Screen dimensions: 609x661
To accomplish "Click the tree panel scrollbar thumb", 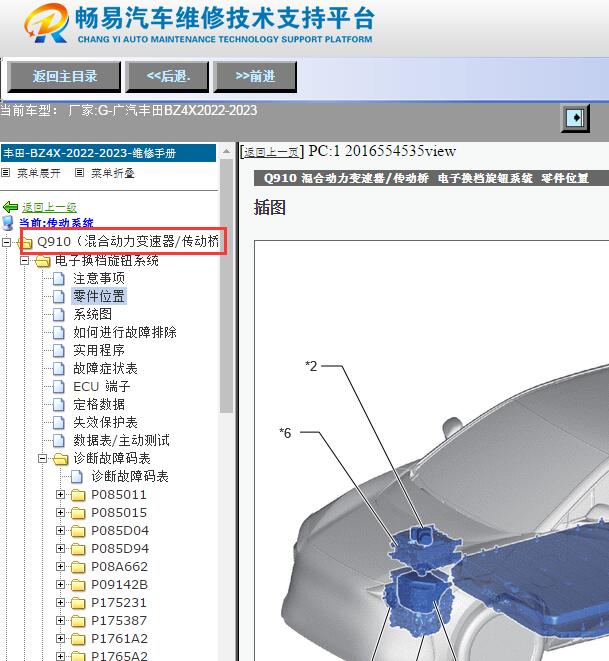I will (x=226, y=286).
